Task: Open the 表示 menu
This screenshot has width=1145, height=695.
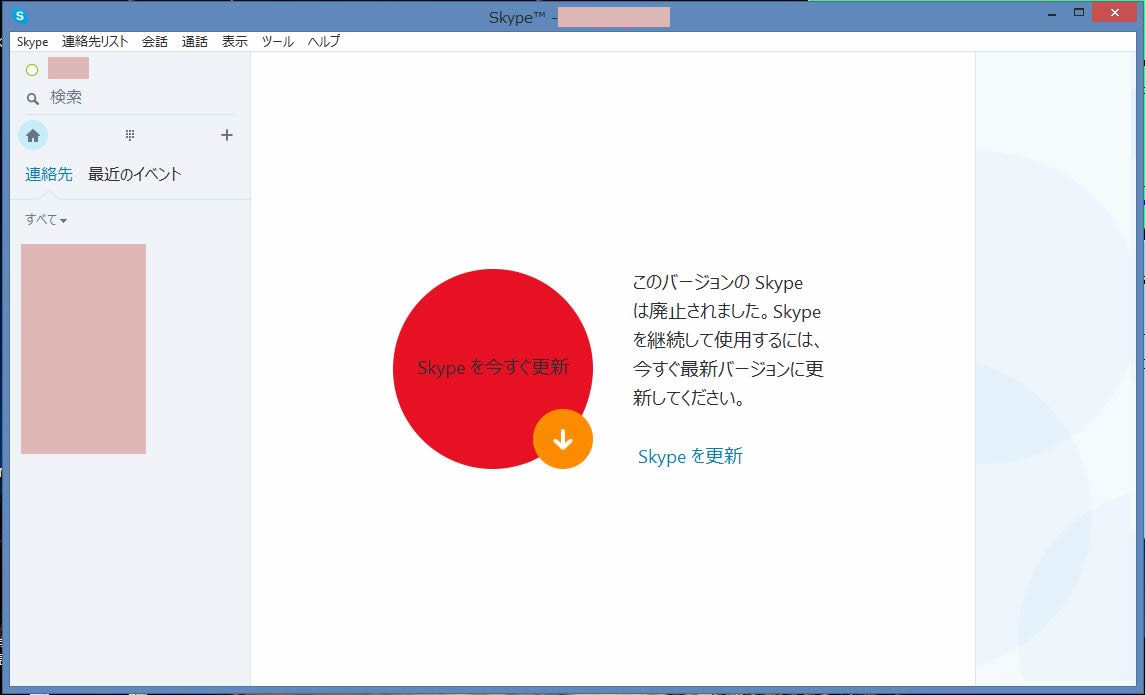Action: coord(235,42)
